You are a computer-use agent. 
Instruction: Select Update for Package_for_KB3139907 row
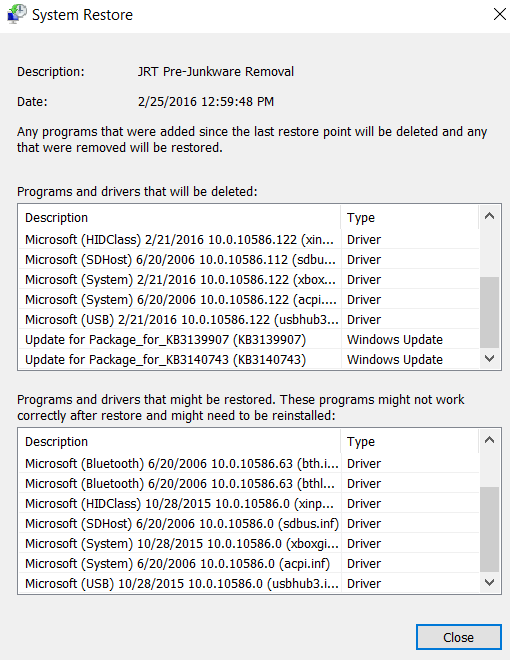click(x=249, y=339)
